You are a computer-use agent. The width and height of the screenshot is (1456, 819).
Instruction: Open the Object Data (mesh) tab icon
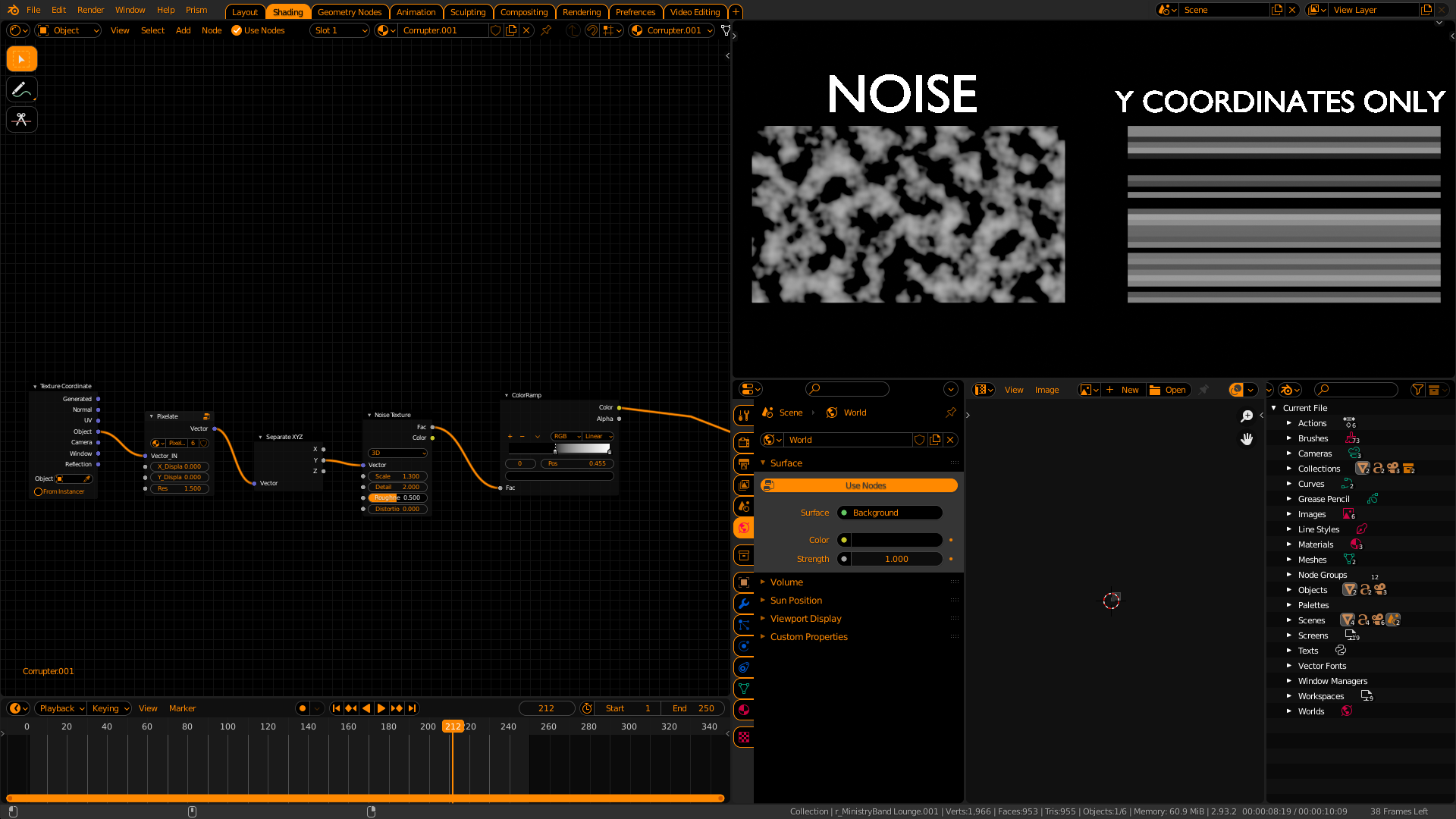[x=744, y=689]
